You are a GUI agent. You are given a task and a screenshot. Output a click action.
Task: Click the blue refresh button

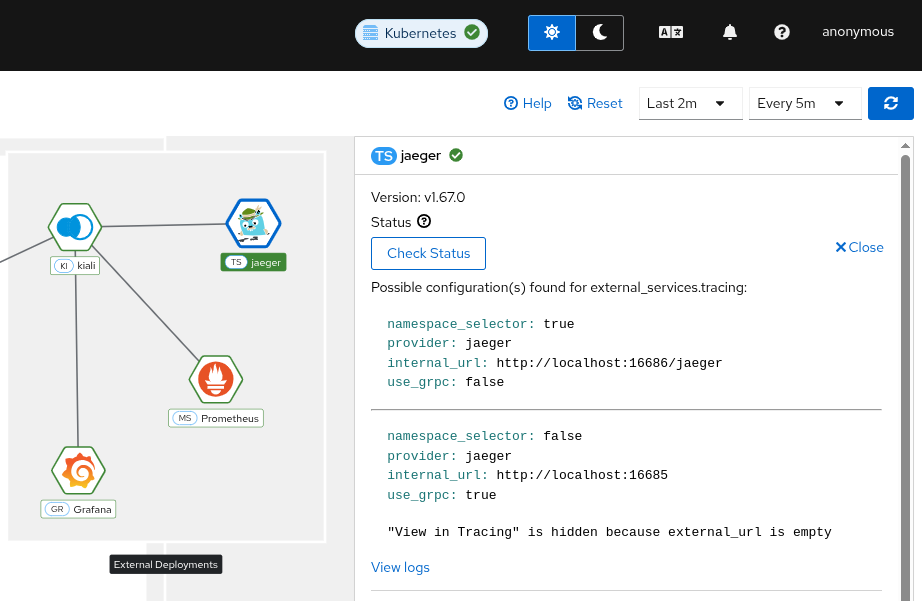890,103
